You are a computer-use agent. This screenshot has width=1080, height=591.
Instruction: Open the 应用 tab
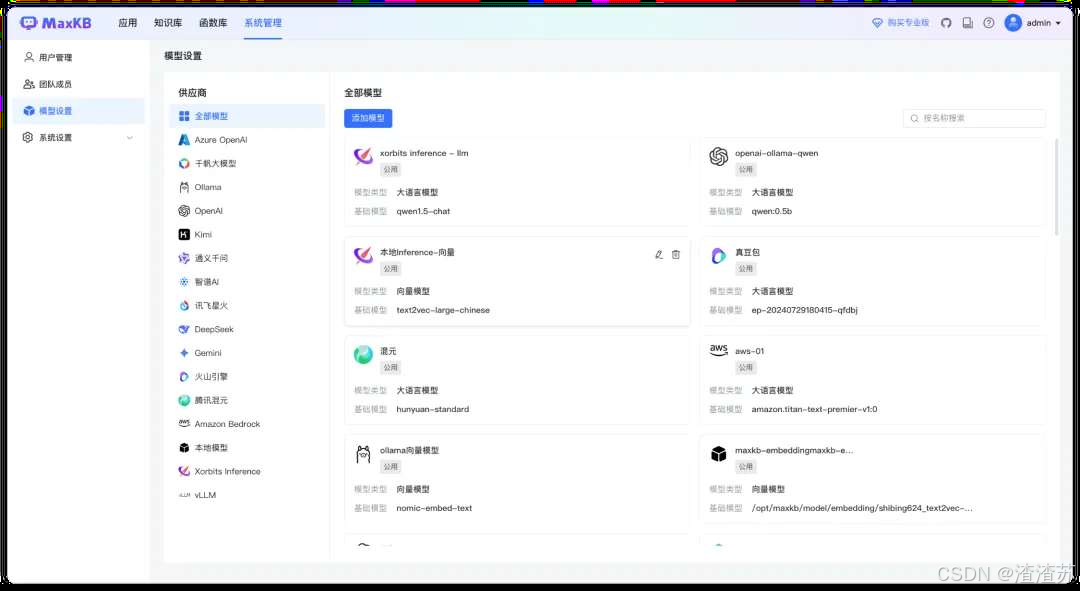pyautogui.click(x=127, y=23)
